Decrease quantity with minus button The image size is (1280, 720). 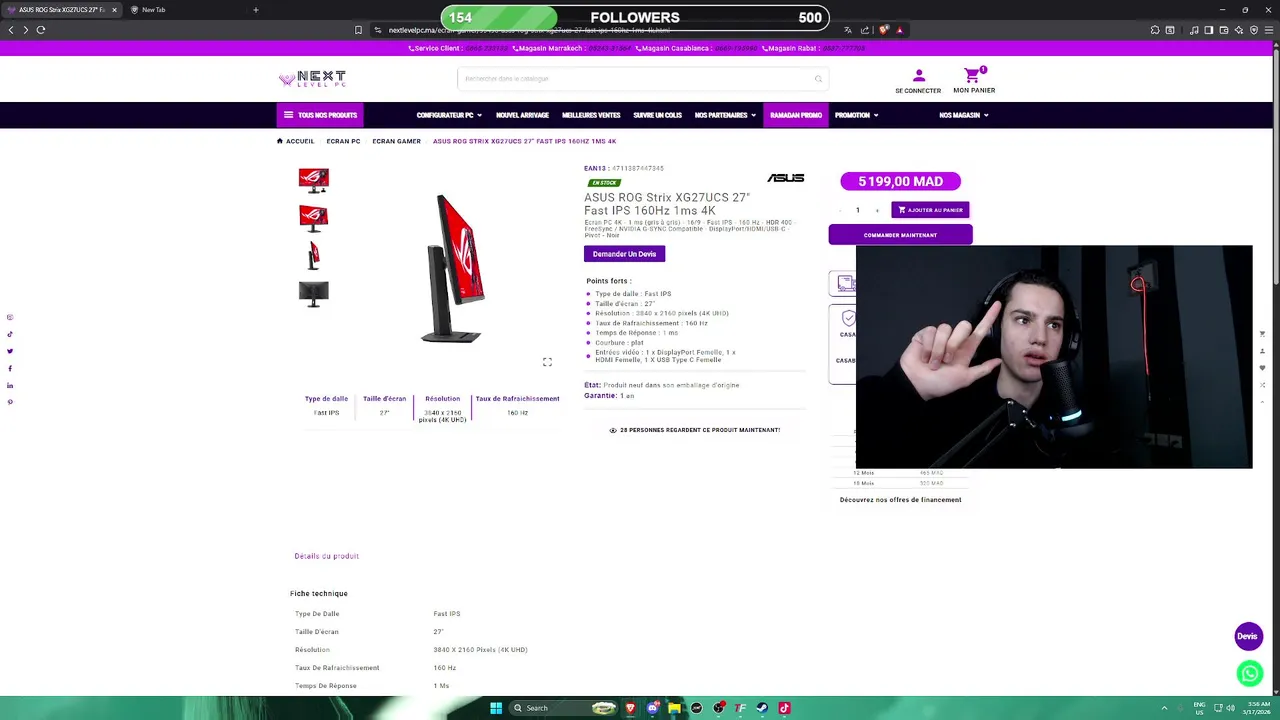tap(840, 210)
